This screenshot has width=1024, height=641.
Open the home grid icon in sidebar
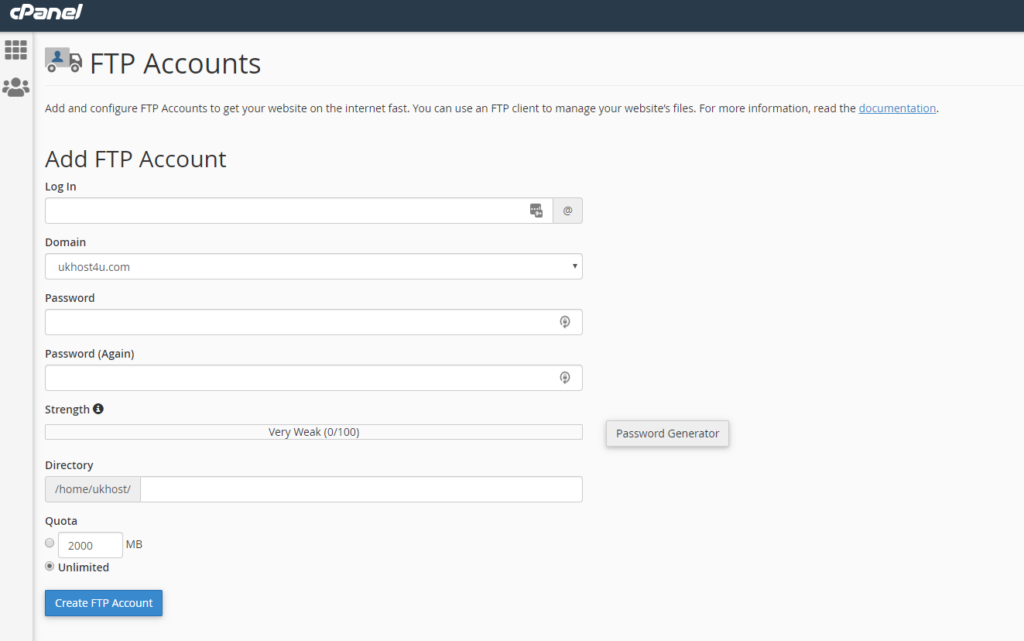(16, 50)
